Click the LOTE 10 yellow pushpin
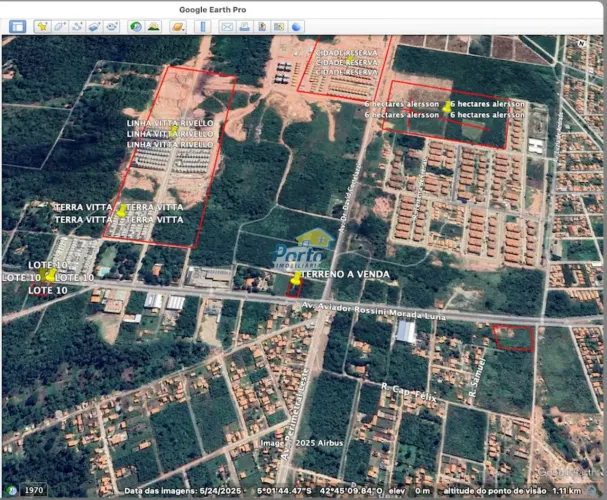The width and height of the screenshot is (607, 500). click(x=50, y=275)
